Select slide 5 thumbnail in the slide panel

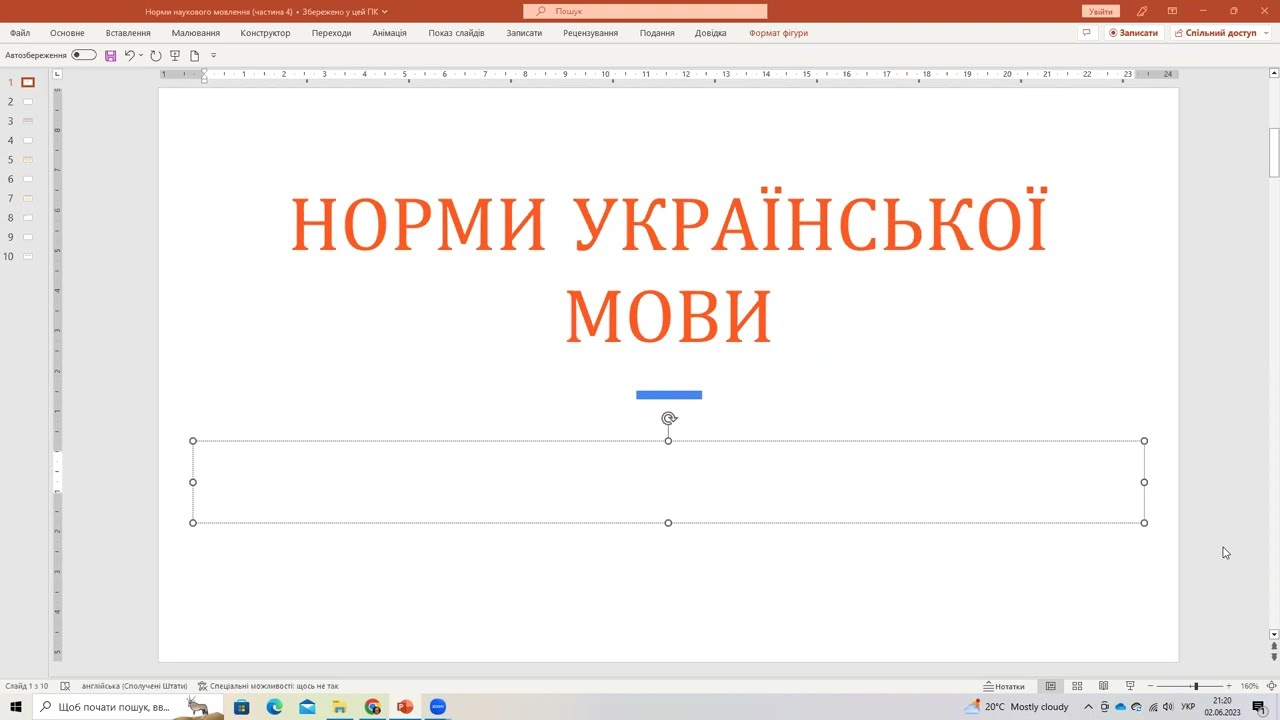[x=28, y=160]
